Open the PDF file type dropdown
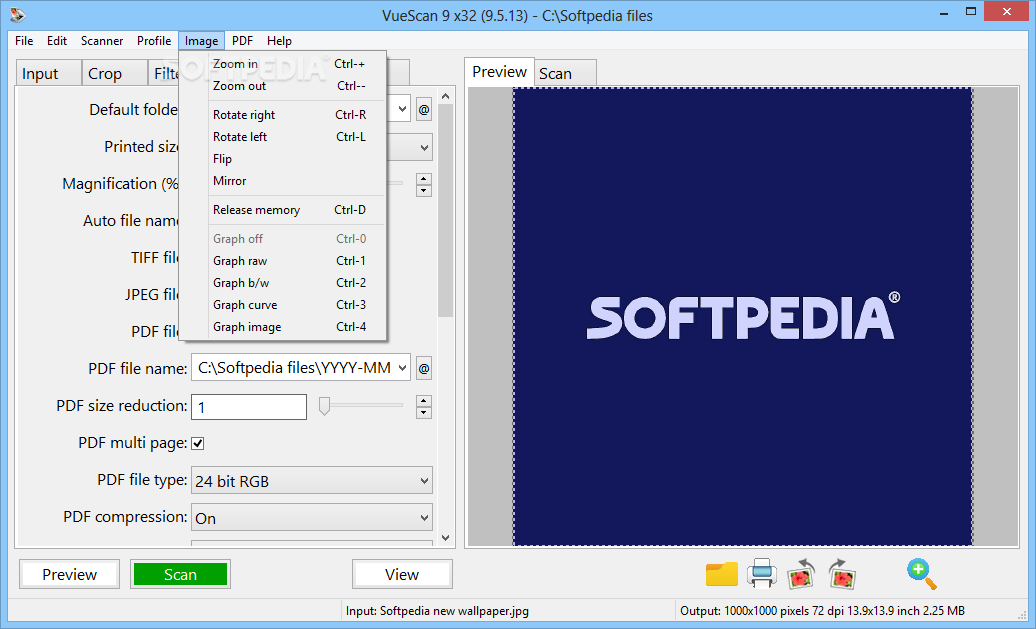Viewport: 1036px width, 629px height. point(312,481)
